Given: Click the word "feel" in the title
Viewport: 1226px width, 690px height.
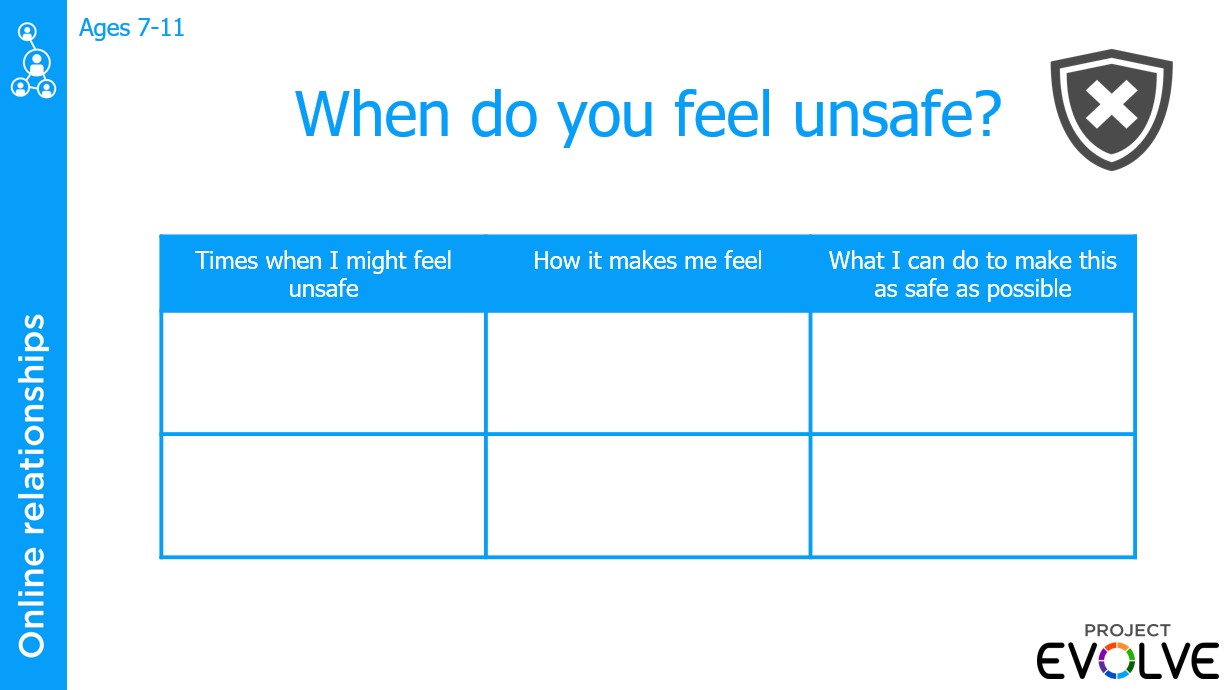Looking at the screenshot, I should [723, 113].
